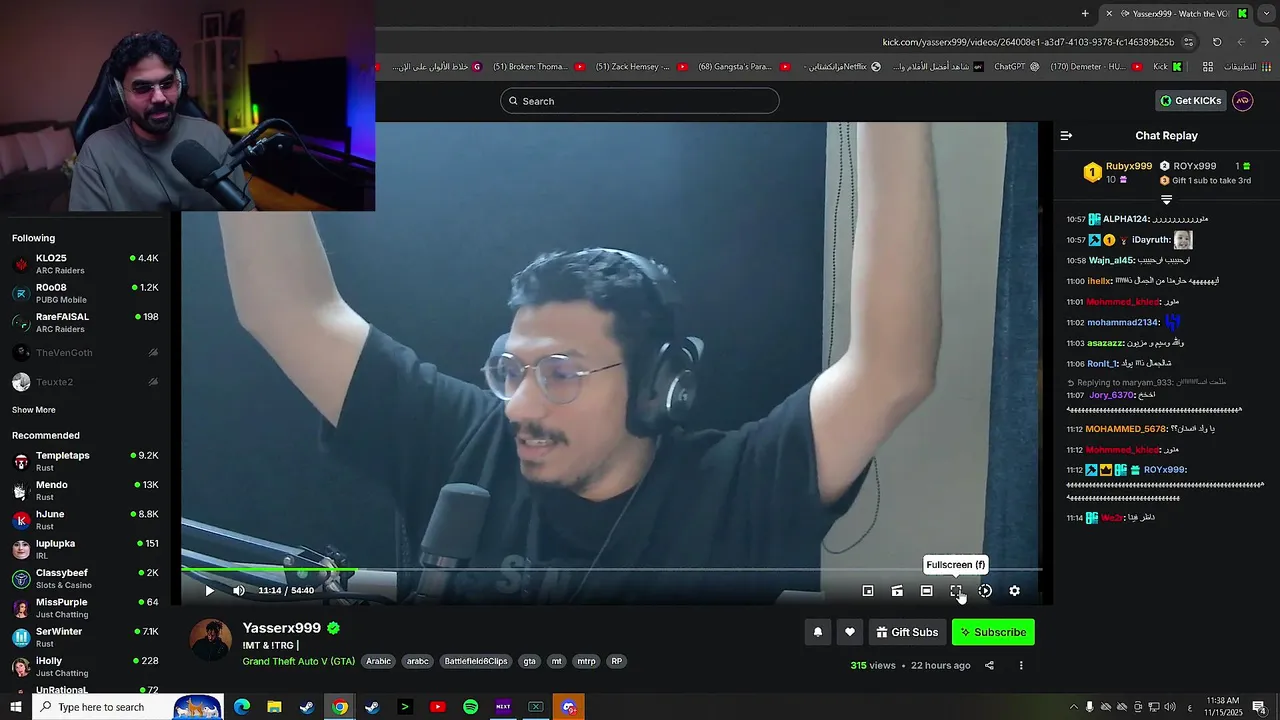The height and width of the screenshot is (720, 1280).
Task: Open iHolly Just Chatting channel
Action: point(85,666)
